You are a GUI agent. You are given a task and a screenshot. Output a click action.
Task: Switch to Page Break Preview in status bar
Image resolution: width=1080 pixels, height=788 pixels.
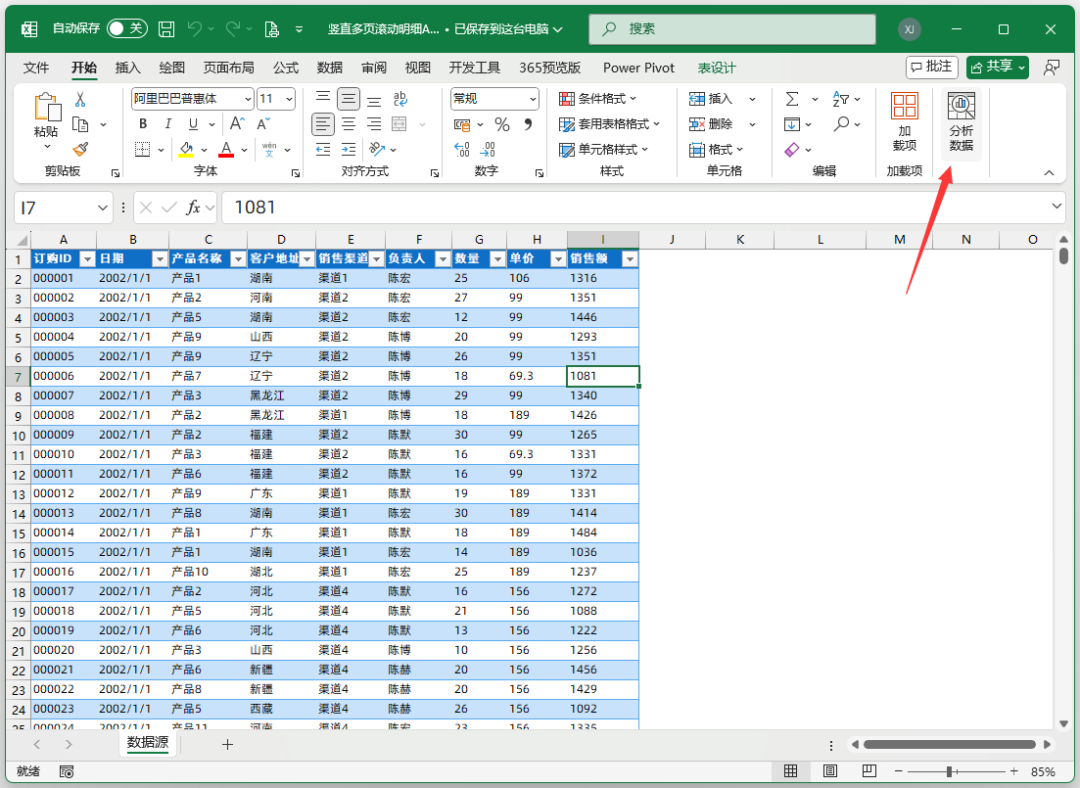tap(869, 771)
